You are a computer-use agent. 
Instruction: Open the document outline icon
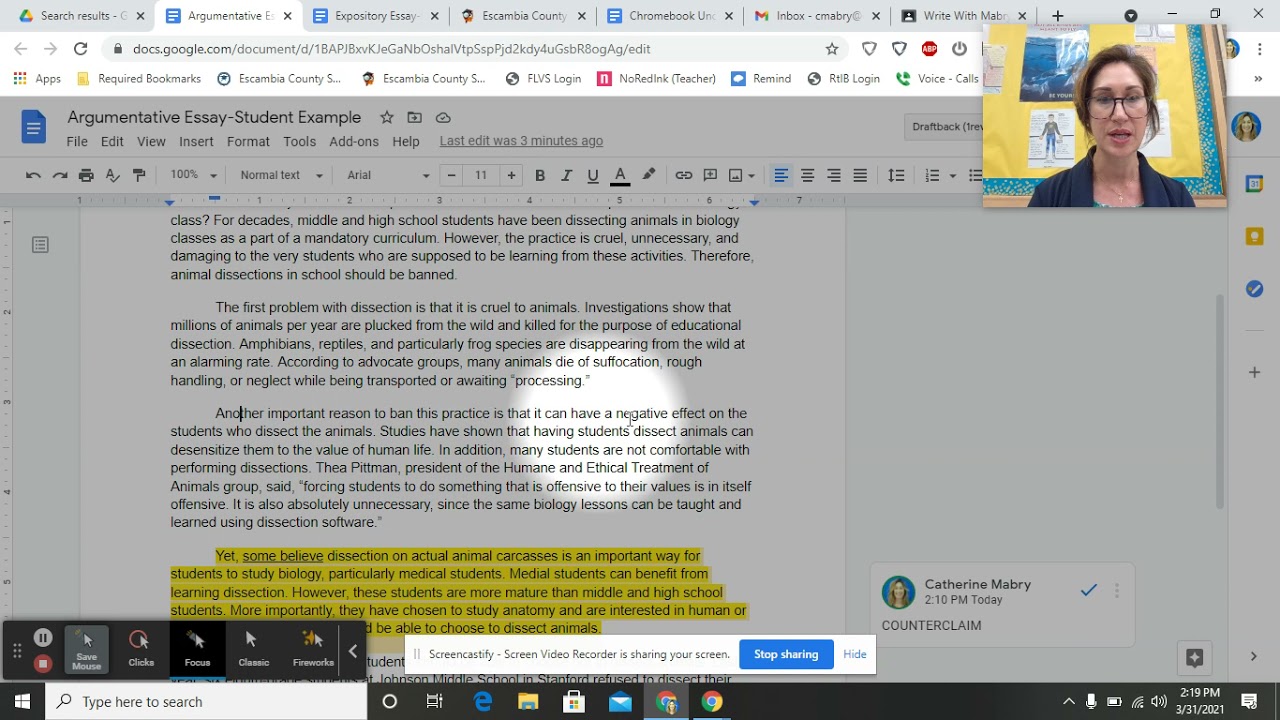(x=40, y=245)
